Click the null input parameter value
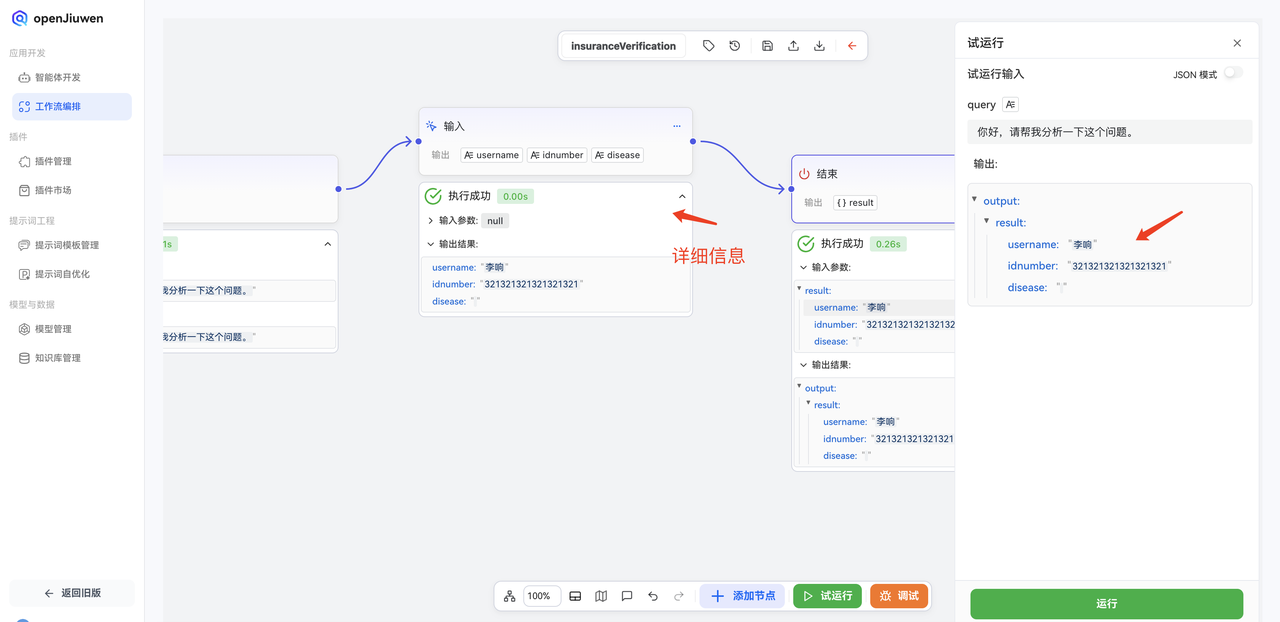1280x622 pixels. [x=495, y=221]
